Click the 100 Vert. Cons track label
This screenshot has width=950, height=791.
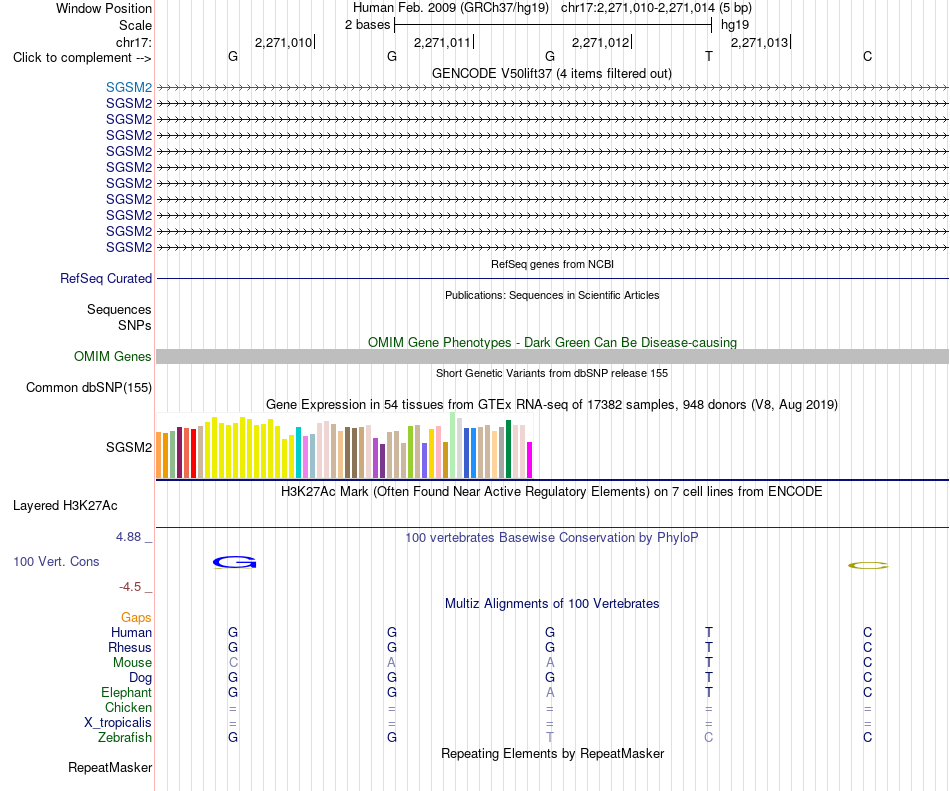click(56, 561)
